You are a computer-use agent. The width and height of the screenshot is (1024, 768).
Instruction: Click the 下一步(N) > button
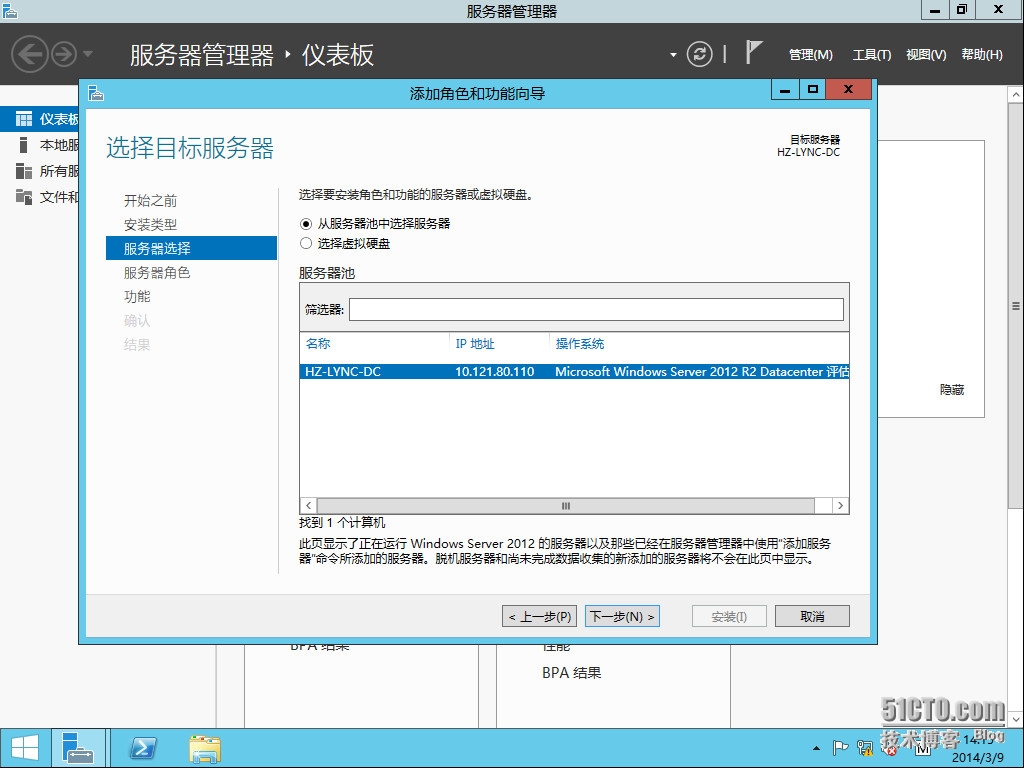click(x=622, y=616)
